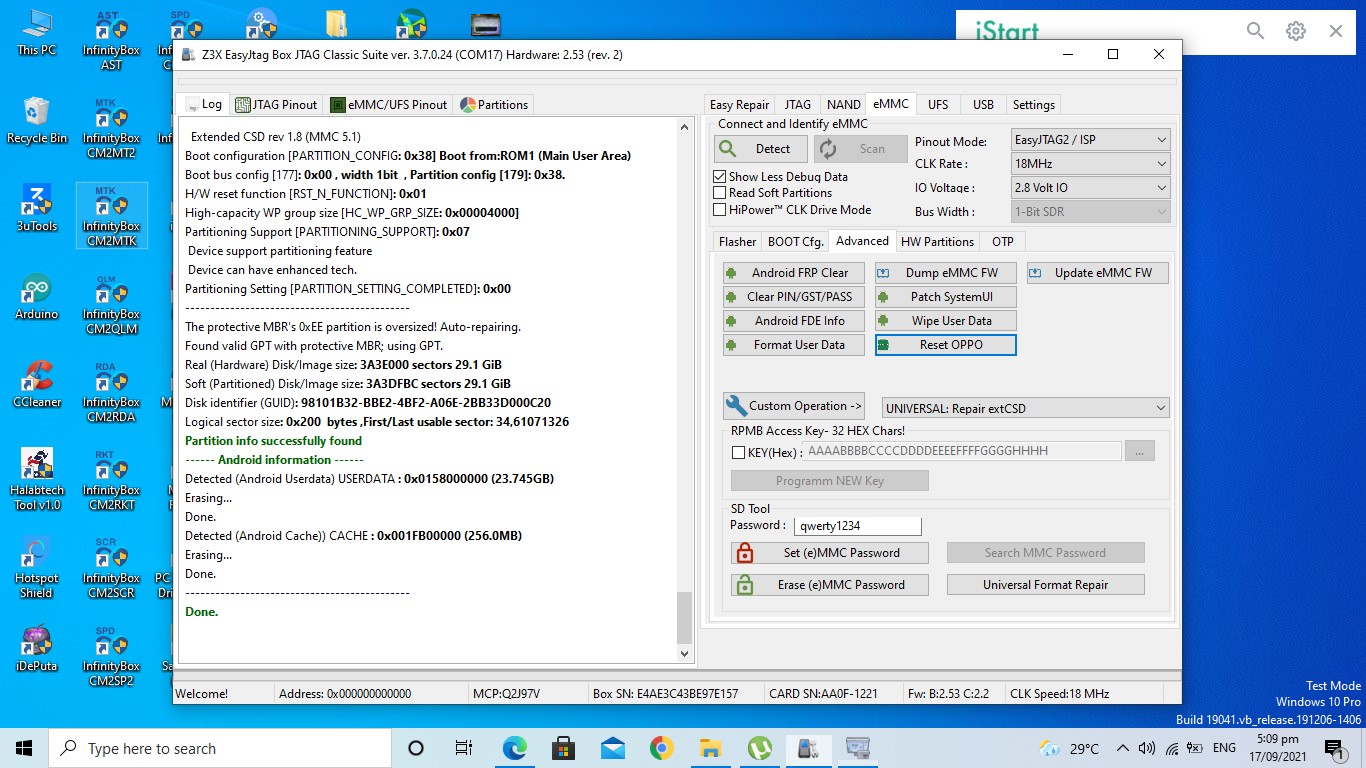Open the Recycle Bin
Image resolution: width=1366 pixels, height=768 pixels.
(37, 121)
